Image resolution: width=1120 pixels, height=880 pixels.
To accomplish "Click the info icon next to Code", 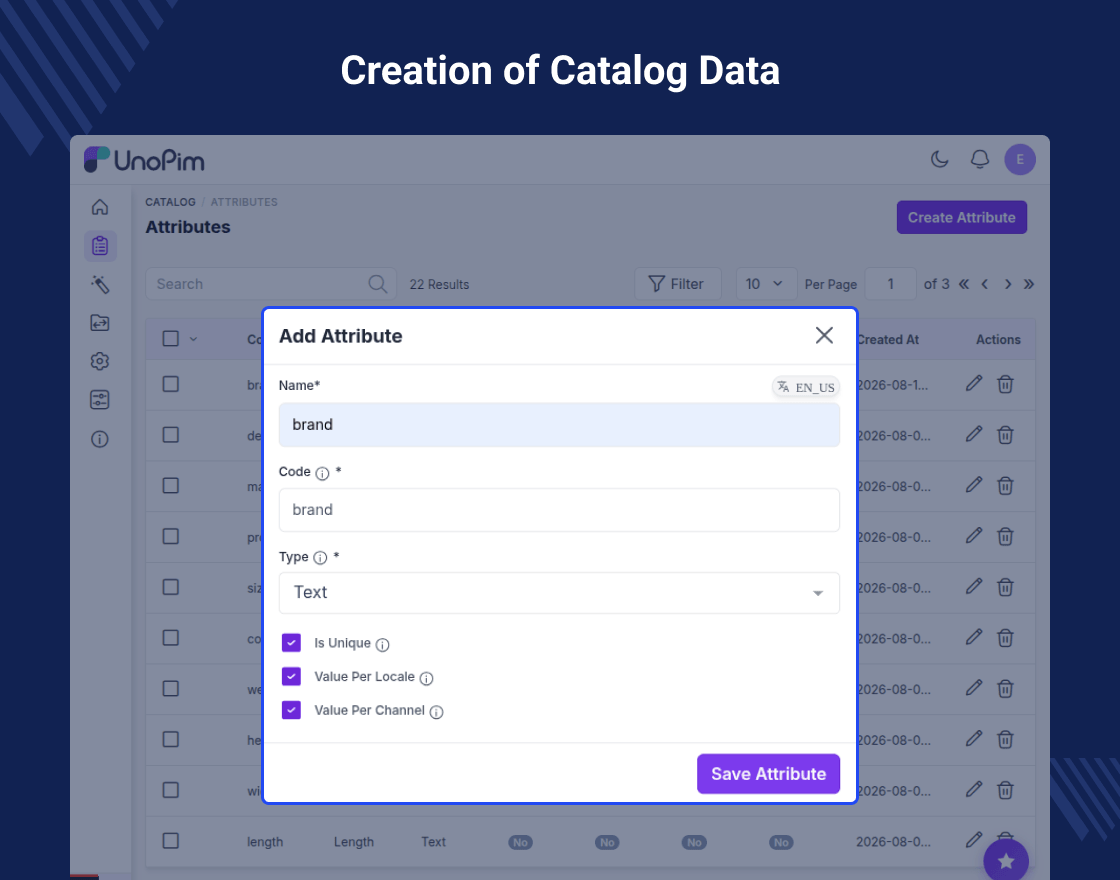I will [x=322, y=474].
